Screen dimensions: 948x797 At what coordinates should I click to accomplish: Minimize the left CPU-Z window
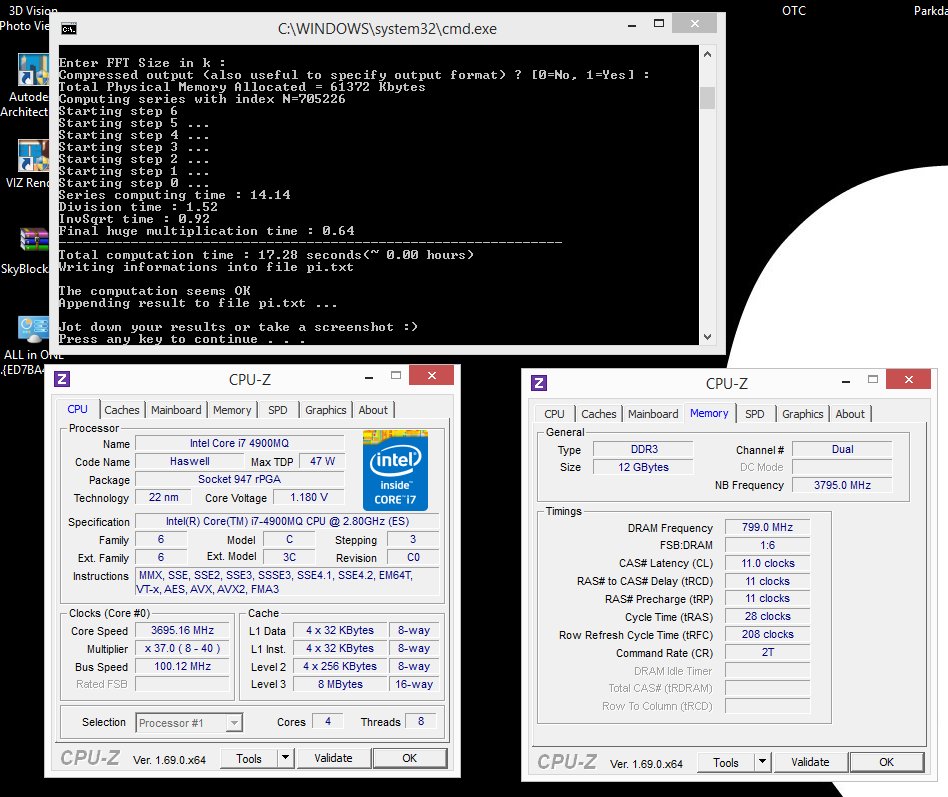coord(369,377)
